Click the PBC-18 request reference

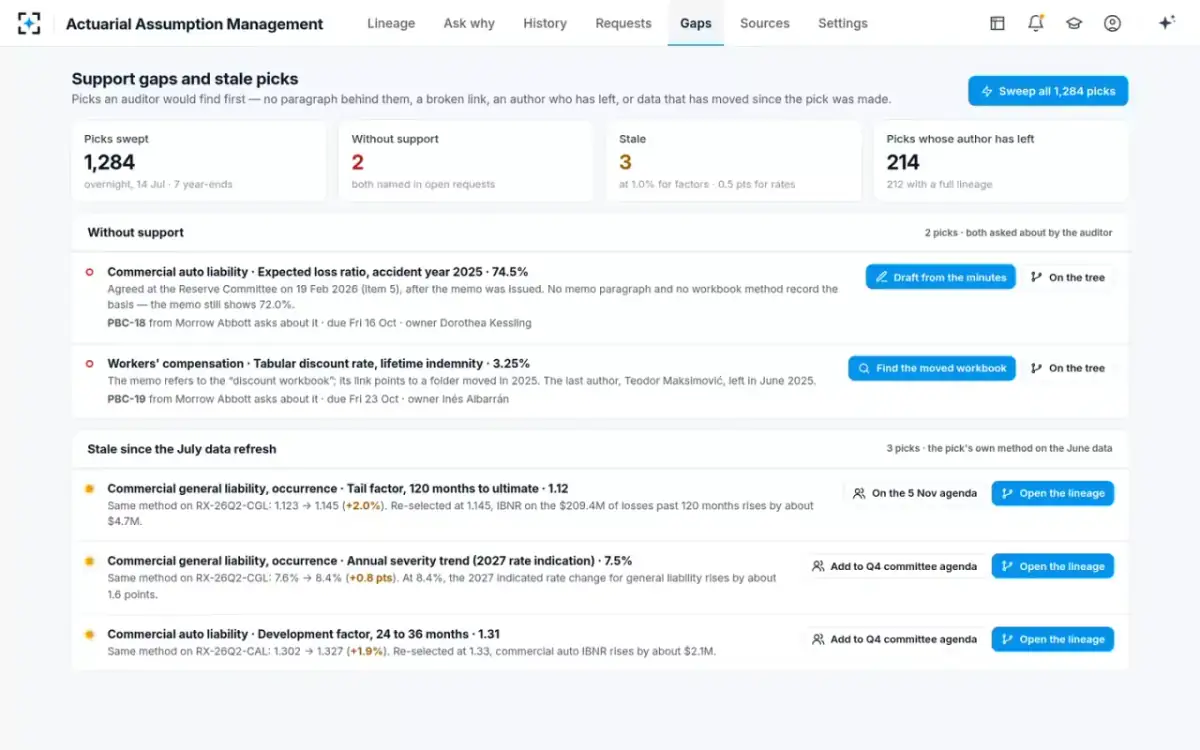(x=126, y=323)
